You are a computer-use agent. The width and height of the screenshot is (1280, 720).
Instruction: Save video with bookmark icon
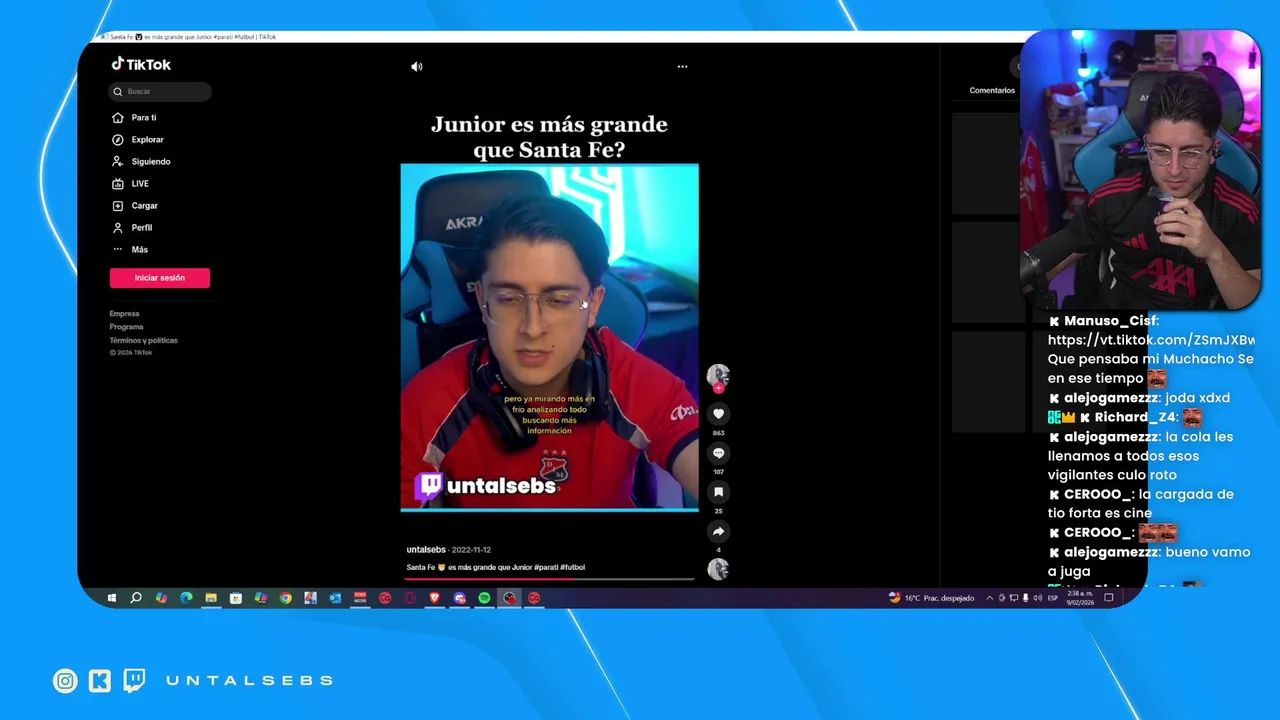point(718,492)
